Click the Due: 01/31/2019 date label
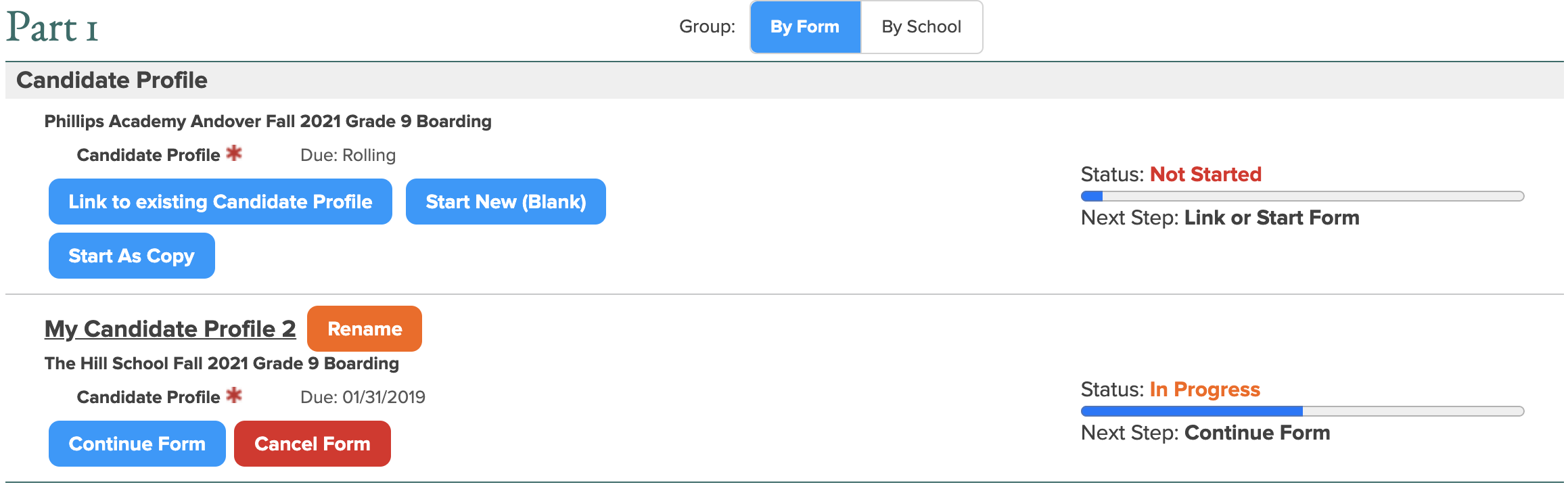The height and width of the screenshot is (491, 1568). tap(363, 398)
